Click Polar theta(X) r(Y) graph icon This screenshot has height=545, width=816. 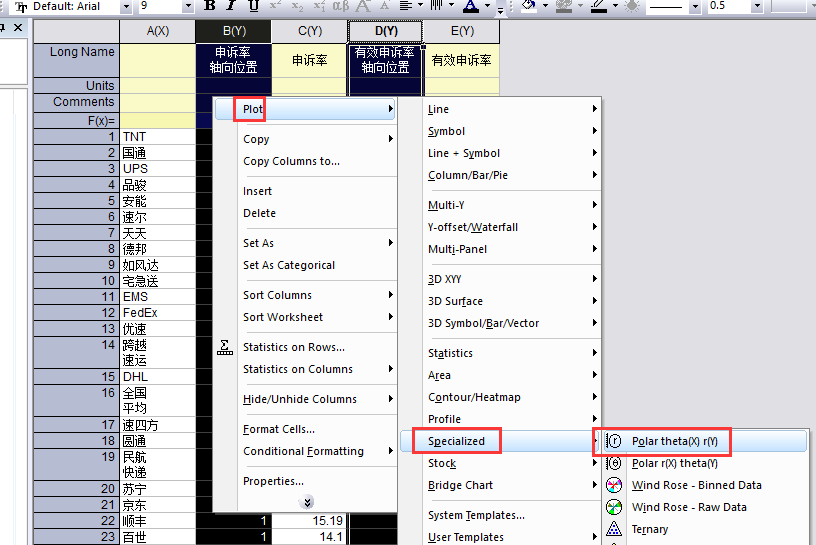614,441
